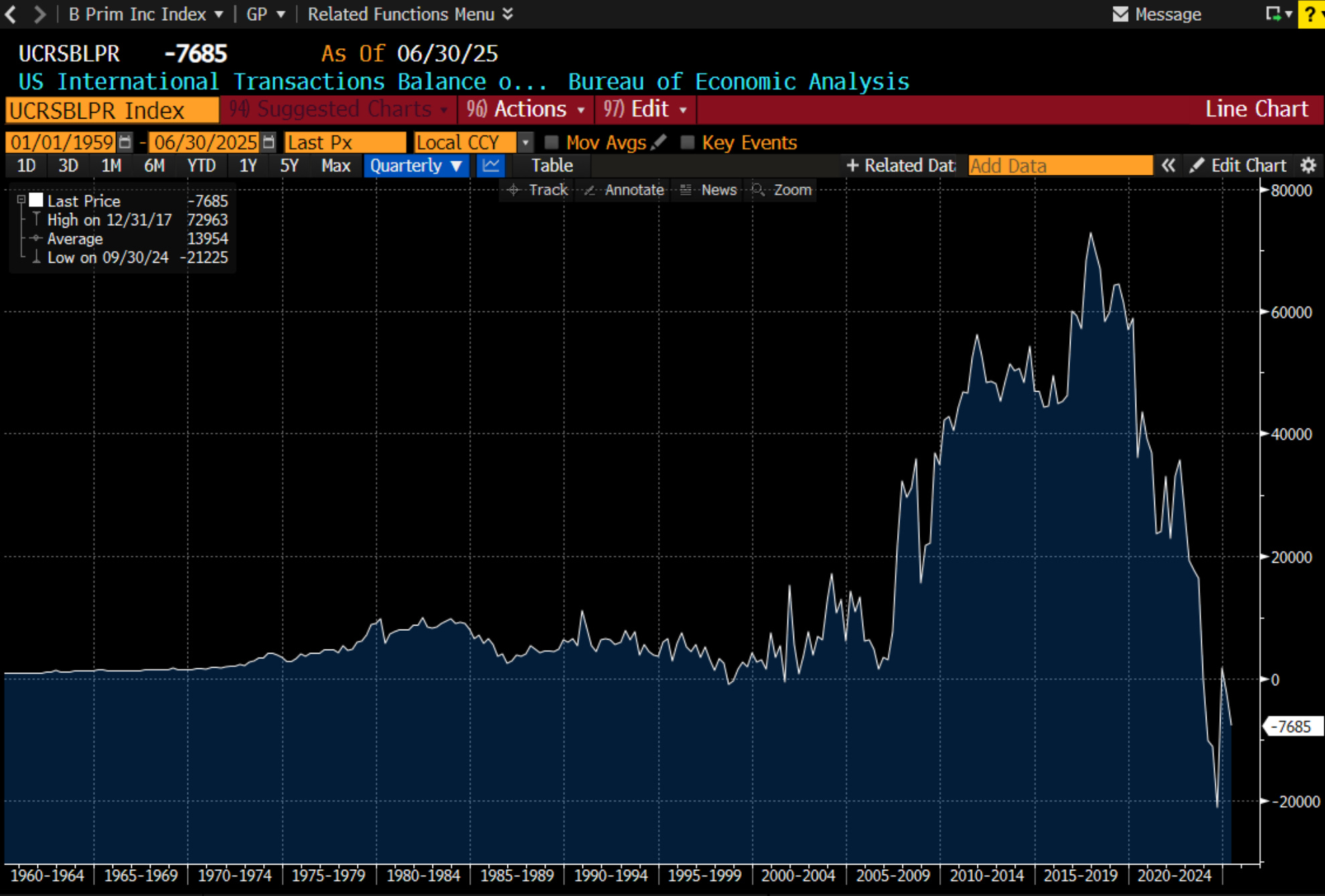
Task: Enable the Mov Avgs checkbox
Action: (552, 142)
